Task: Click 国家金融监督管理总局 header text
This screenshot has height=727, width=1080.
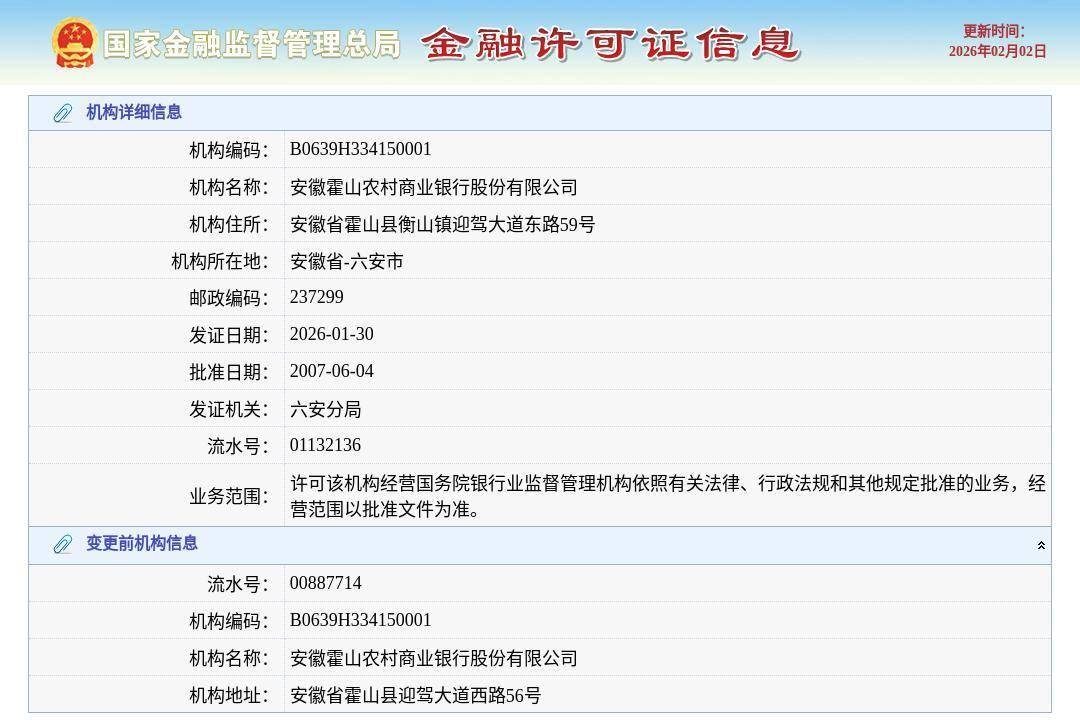Action: tap(251, 44)
